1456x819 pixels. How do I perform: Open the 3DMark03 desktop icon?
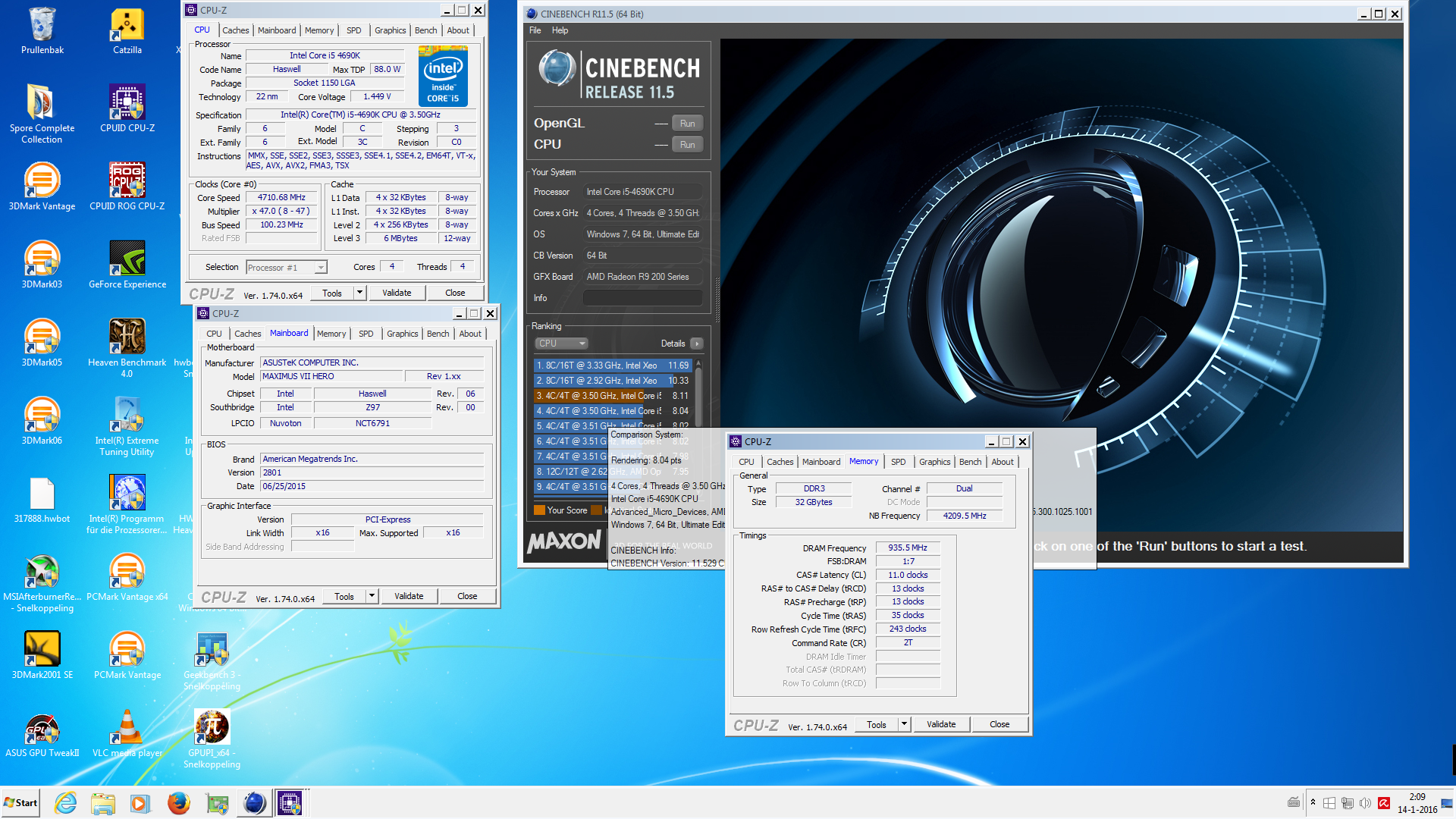(x=42, y=264)
